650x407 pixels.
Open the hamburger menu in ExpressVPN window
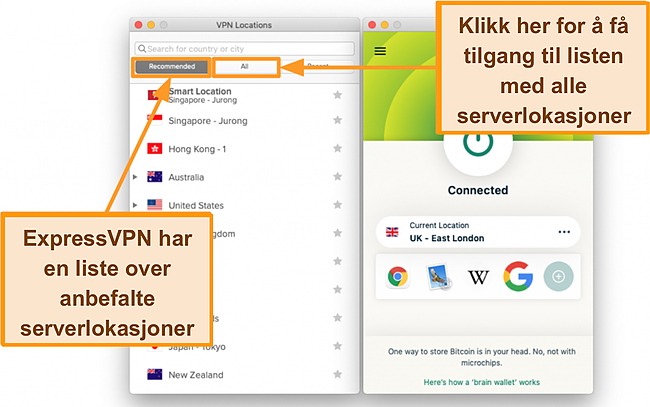click(x=380, y=51)
